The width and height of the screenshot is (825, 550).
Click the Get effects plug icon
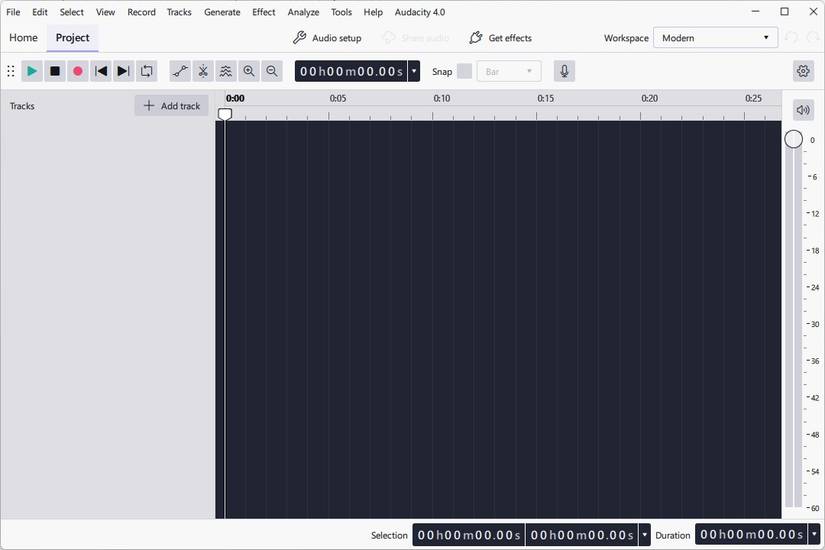click(476, 38)
